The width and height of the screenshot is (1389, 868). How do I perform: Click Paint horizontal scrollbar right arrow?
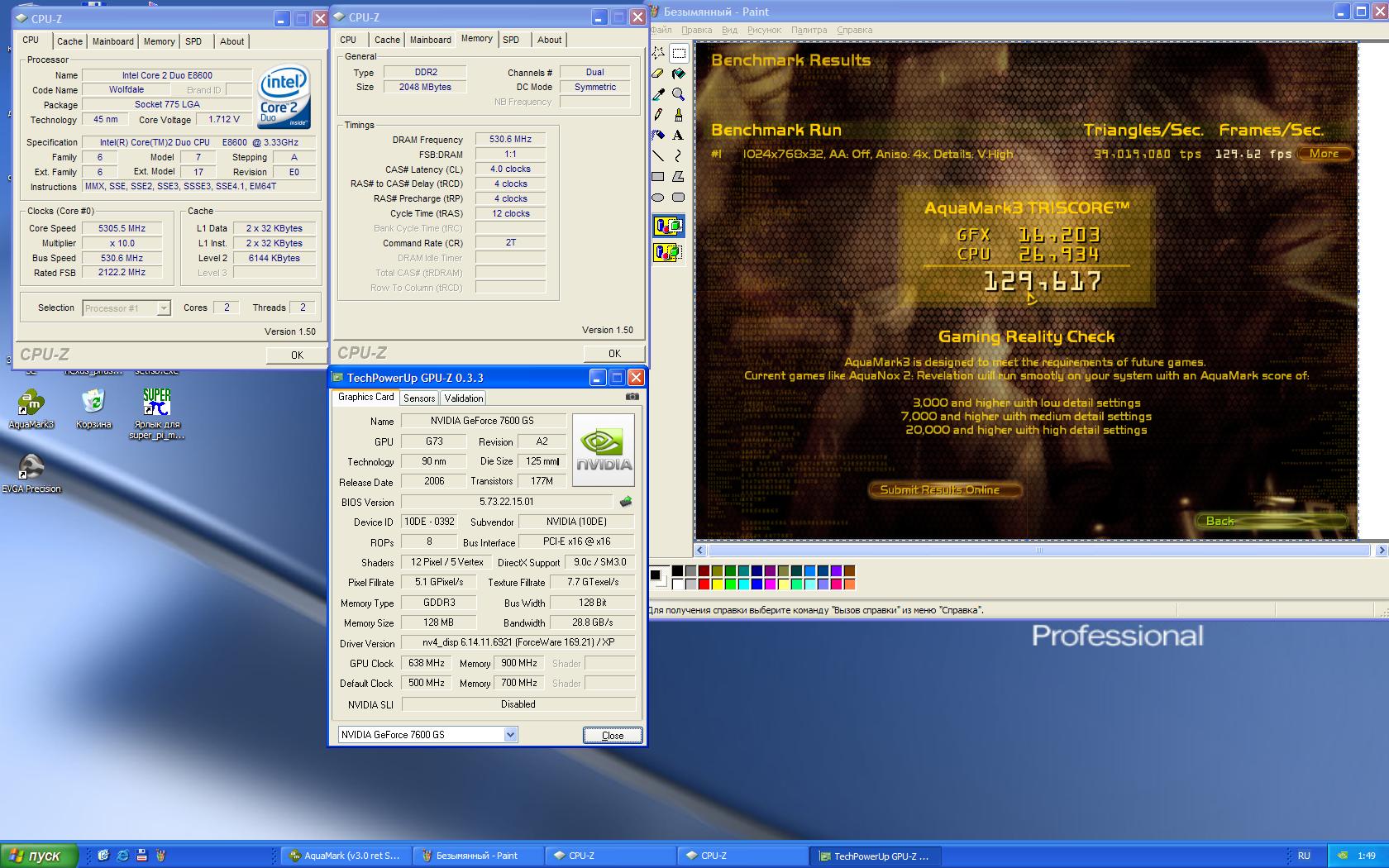coord(1382,550)
